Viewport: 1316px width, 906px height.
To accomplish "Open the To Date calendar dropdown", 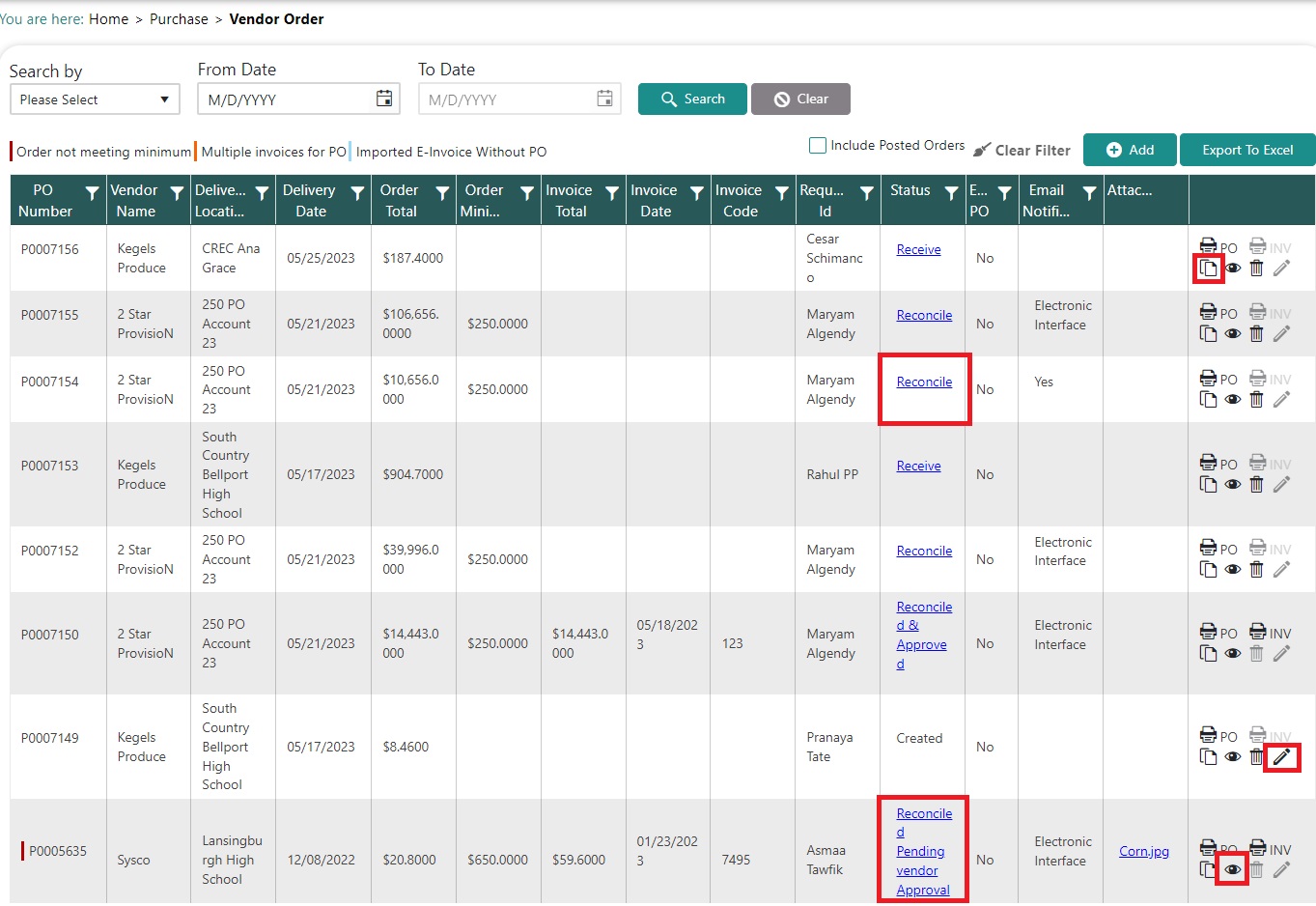I will (604, 99).
